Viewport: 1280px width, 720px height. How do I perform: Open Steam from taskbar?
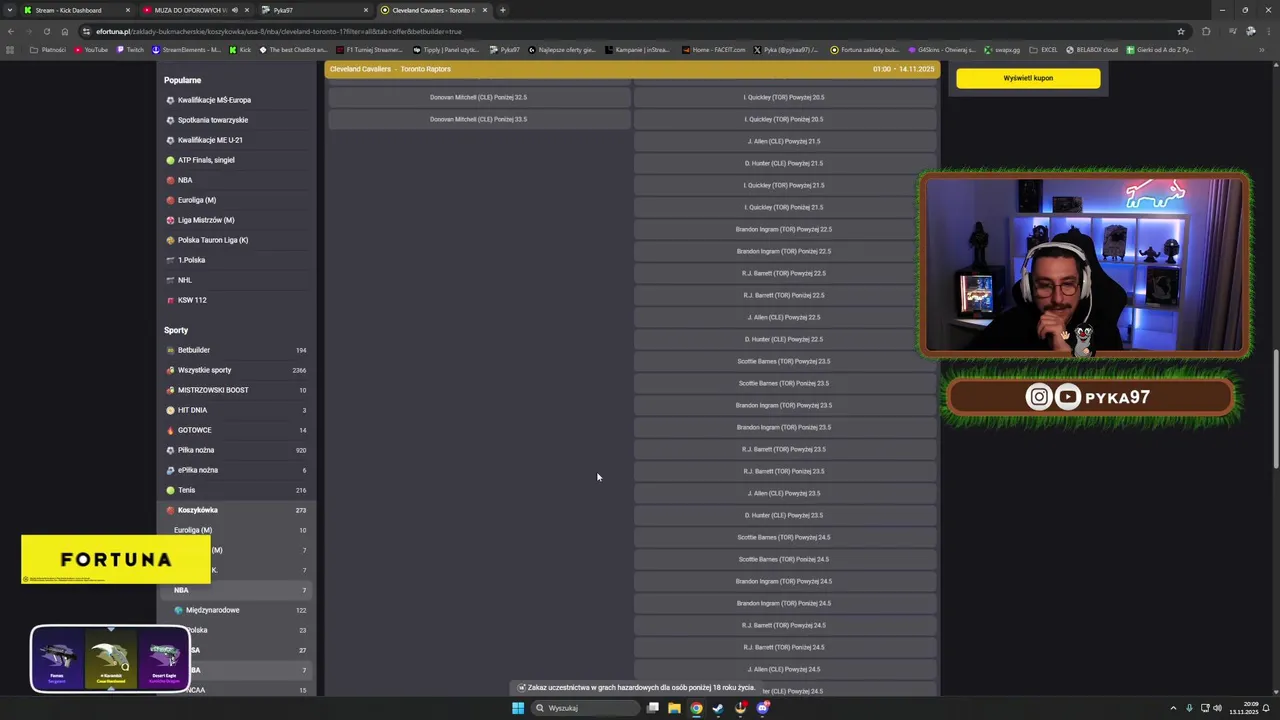click(x=718, y=708)
